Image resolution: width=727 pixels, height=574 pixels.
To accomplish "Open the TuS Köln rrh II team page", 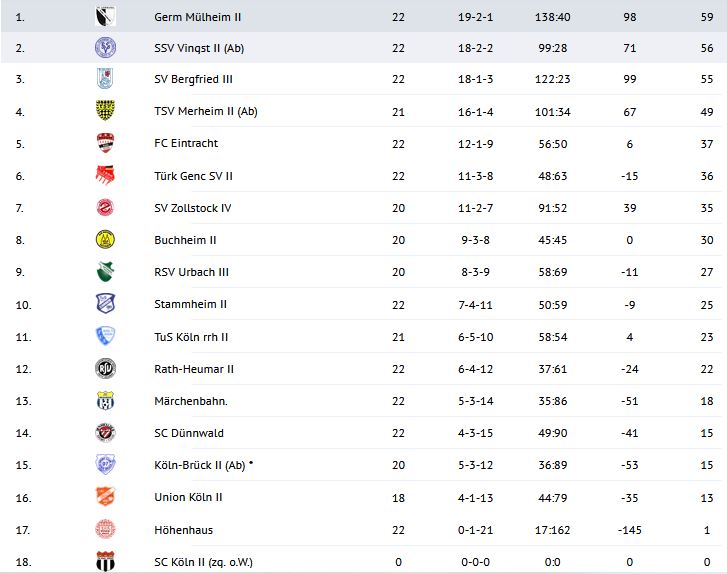I will (x=191, y=337).
